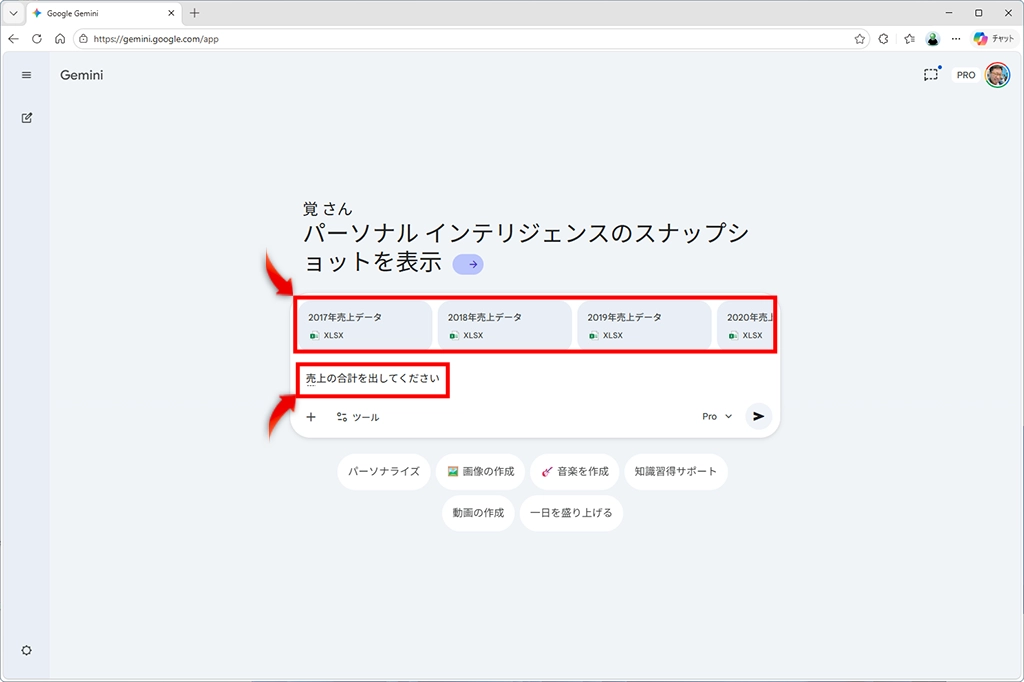Send the prompt with arrow icon
Image resolution: width=1024 pixels, height=682 pixels.
pos(758,416)
